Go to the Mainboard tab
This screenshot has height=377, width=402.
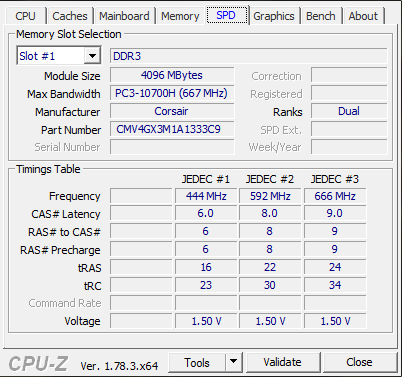coord(124,16)
